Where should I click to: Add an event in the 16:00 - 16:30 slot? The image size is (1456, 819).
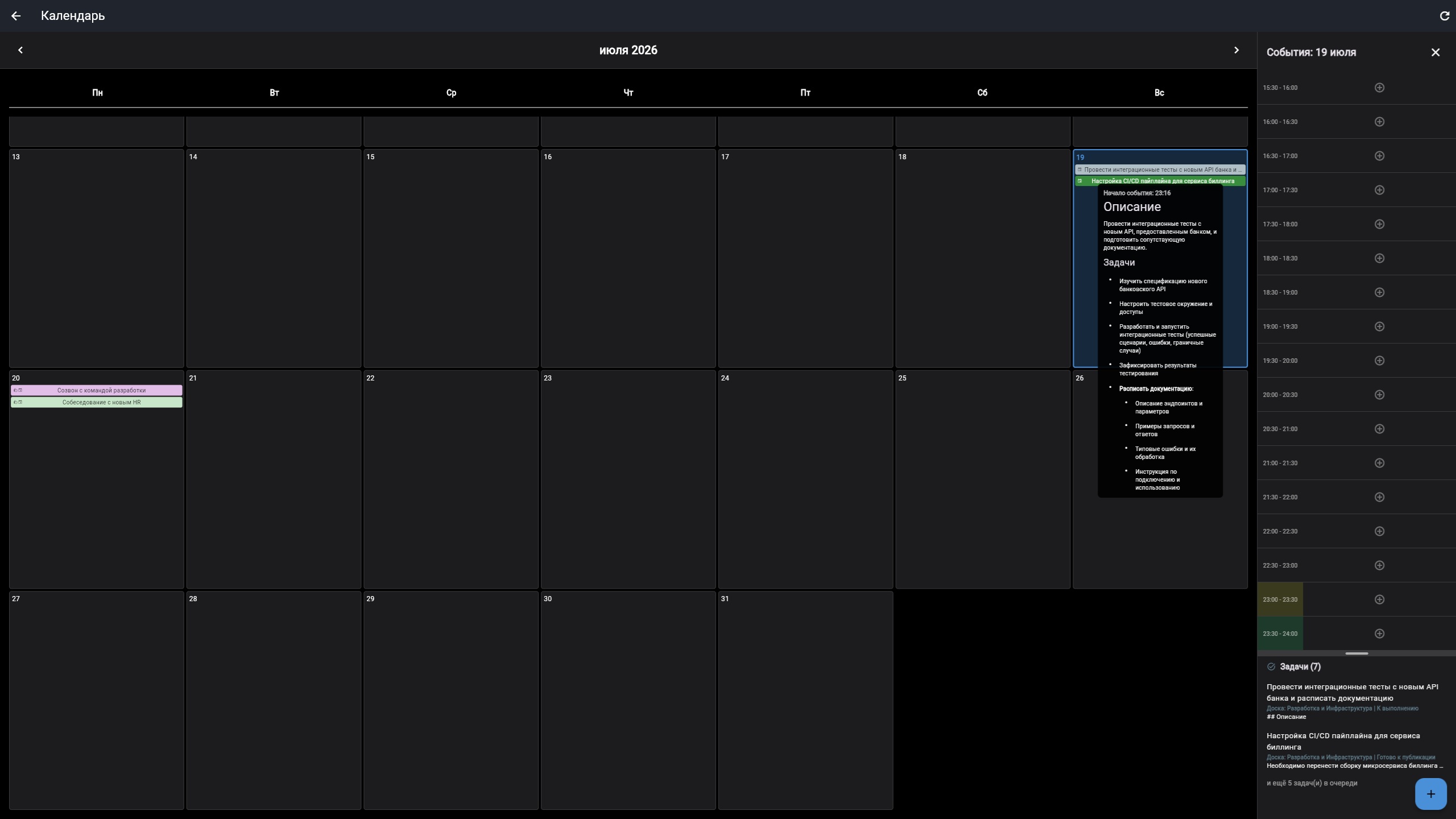pos(1379,122)
